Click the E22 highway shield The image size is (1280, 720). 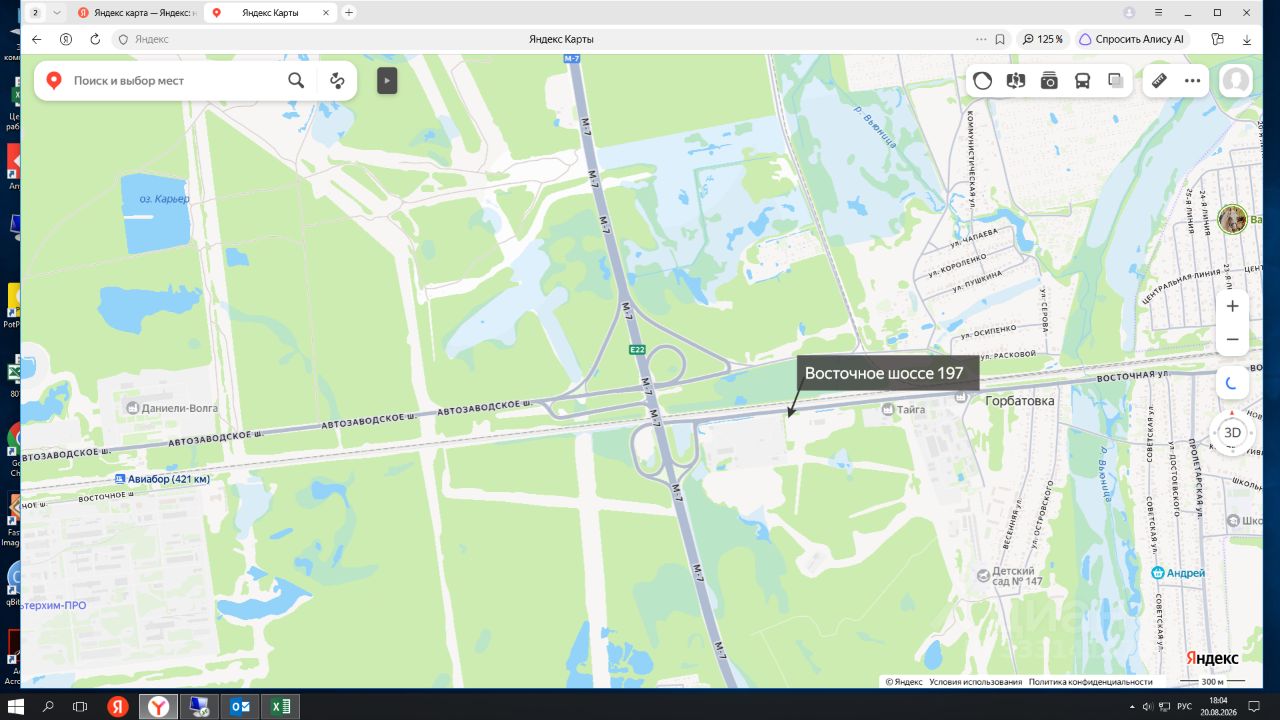(x=637, y=349)
